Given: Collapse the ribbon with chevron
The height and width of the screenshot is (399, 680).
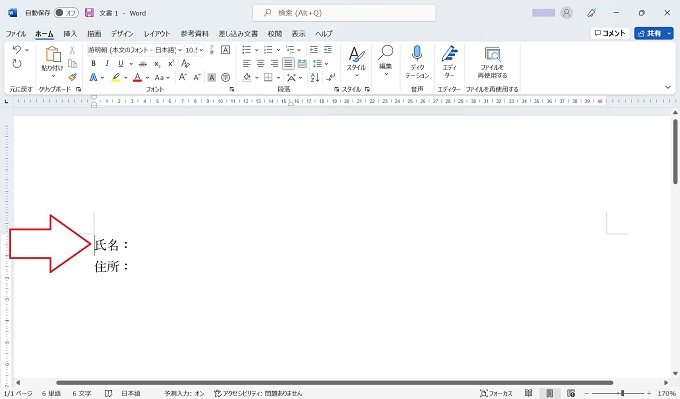Looking at the screenshot, I should coord(668,87).
